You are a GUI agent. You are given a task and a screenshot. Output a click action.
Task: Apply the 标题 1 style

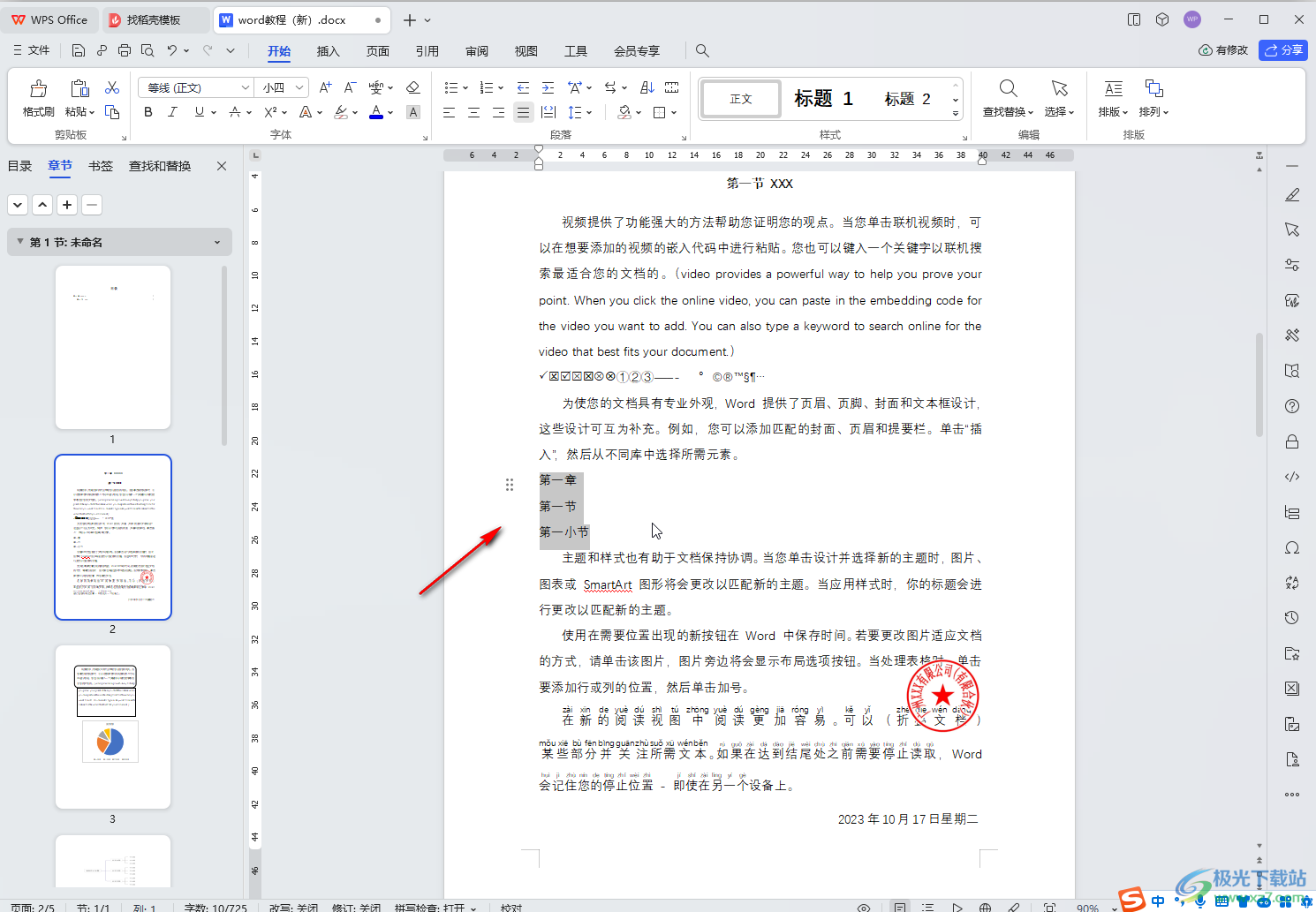coord(823,99)
